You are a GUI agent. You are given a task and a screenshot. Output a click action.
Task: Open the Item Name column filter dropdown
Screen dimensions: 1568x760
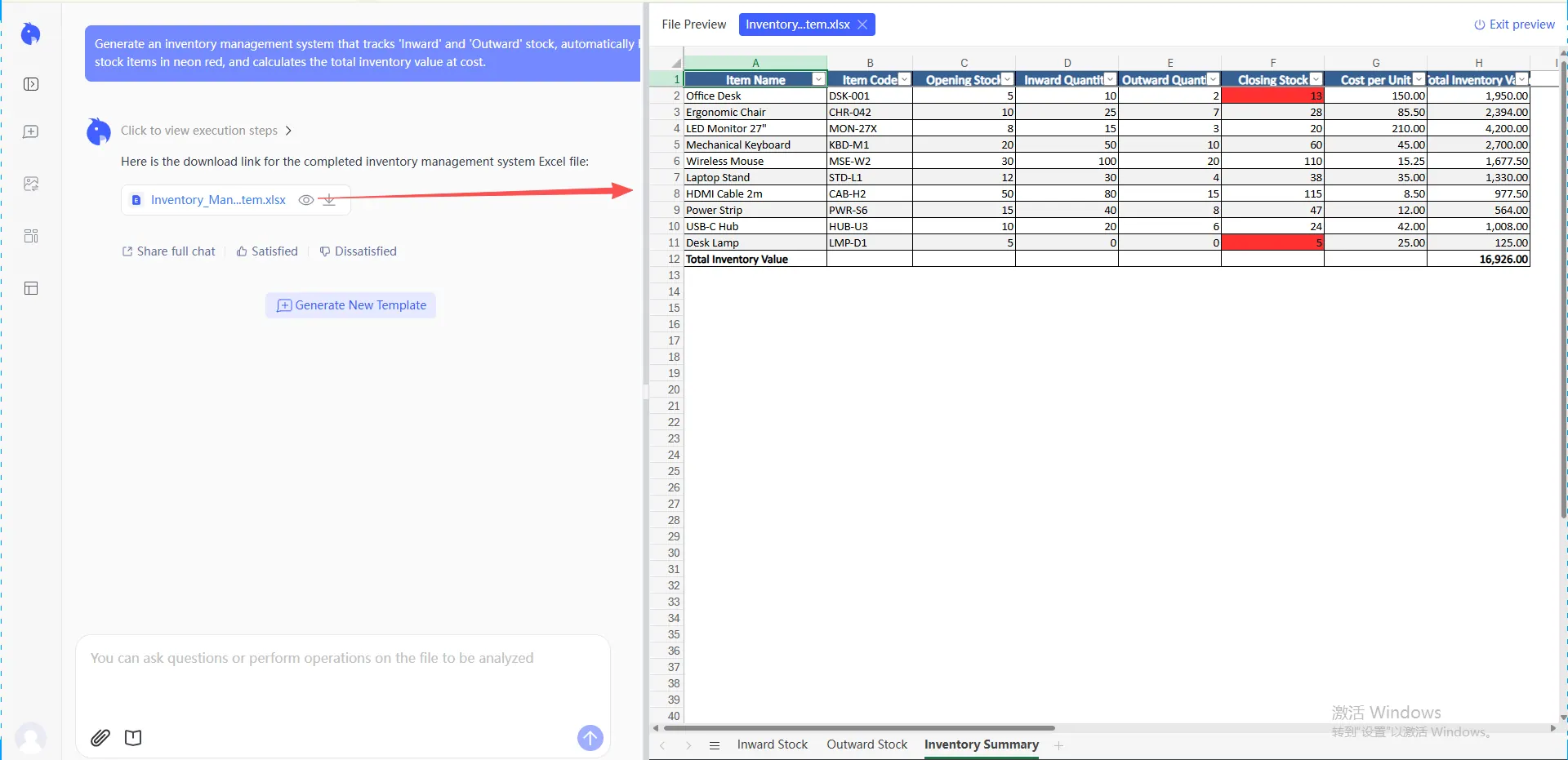tap(818, 79)
